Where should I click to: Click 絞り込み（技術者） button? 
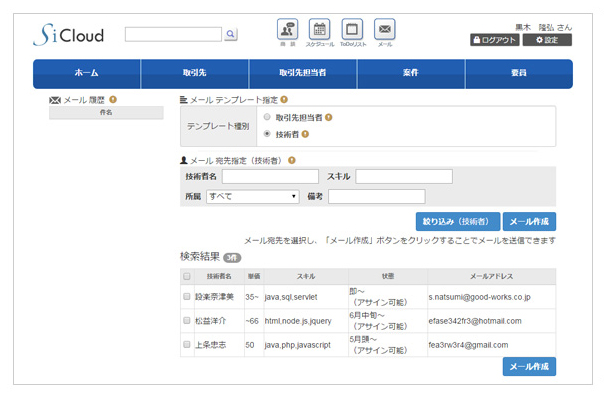(x=458, y=221)
